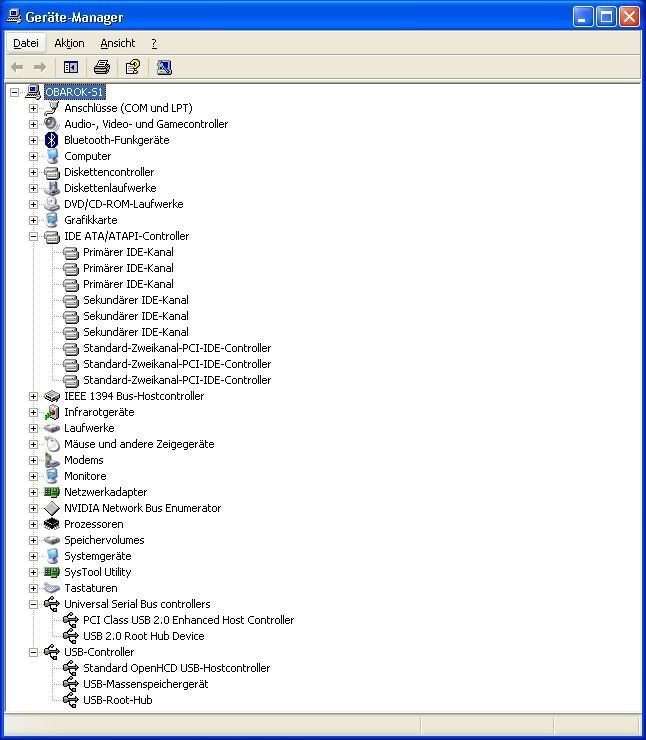
Task: Click the Tastaturen keyboard icon
Action: [51, 588]
